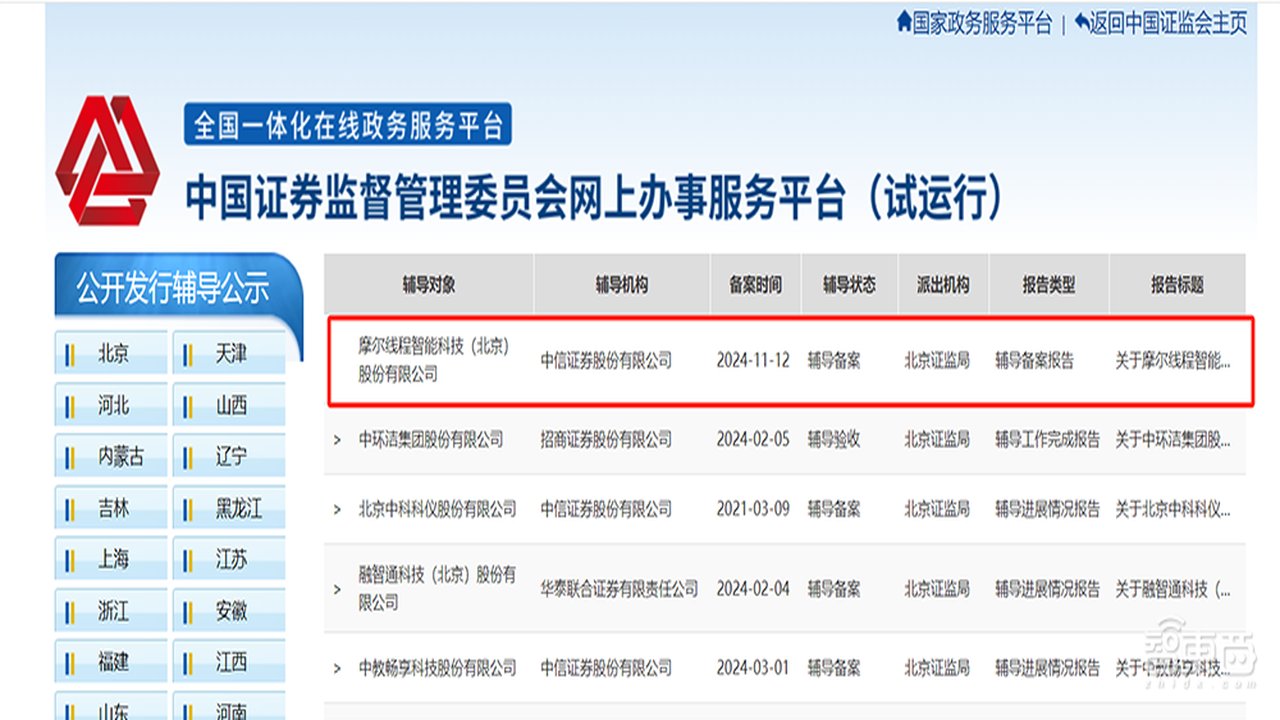Click the red CSRC logo icon
The height and width of the screenshot is (720, 1280).
tap(107, 161)
